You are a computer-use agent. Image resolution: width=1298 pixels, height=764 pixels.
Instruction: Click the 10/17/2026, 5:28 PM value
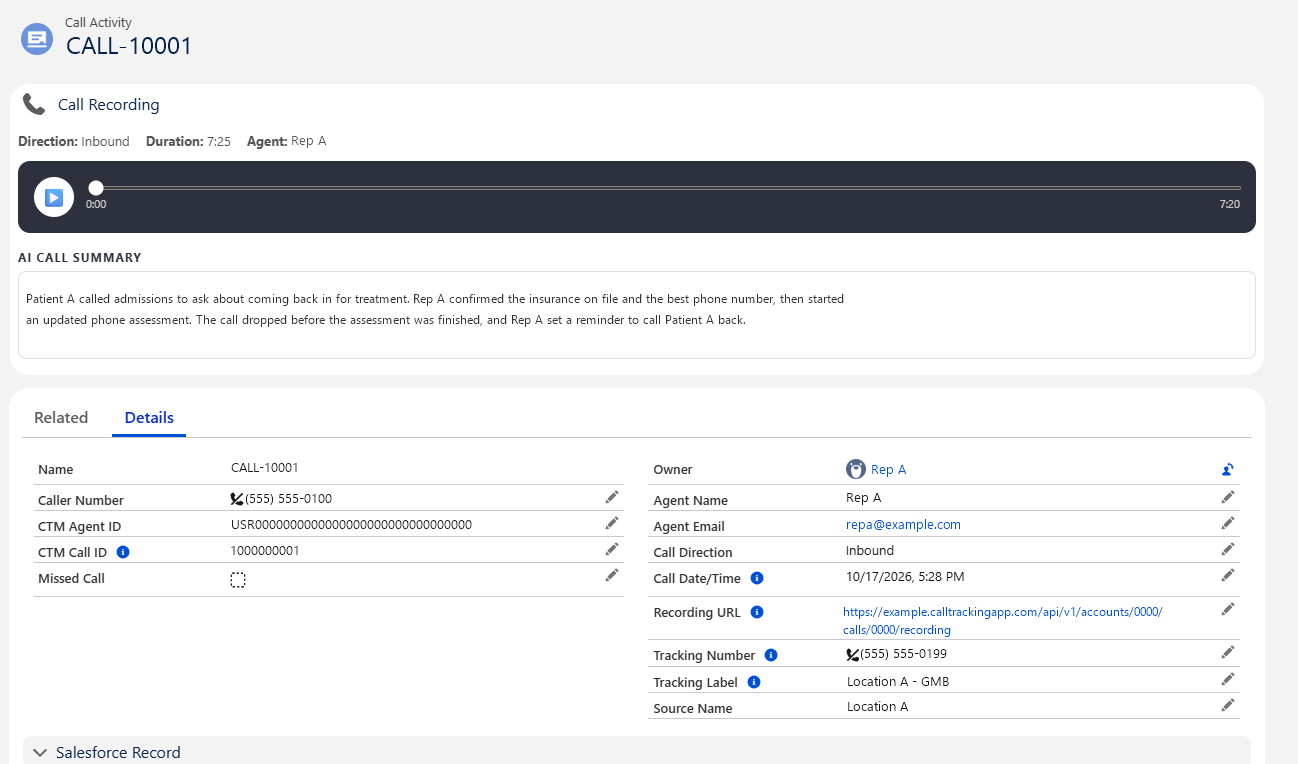(x=905, y=576)
